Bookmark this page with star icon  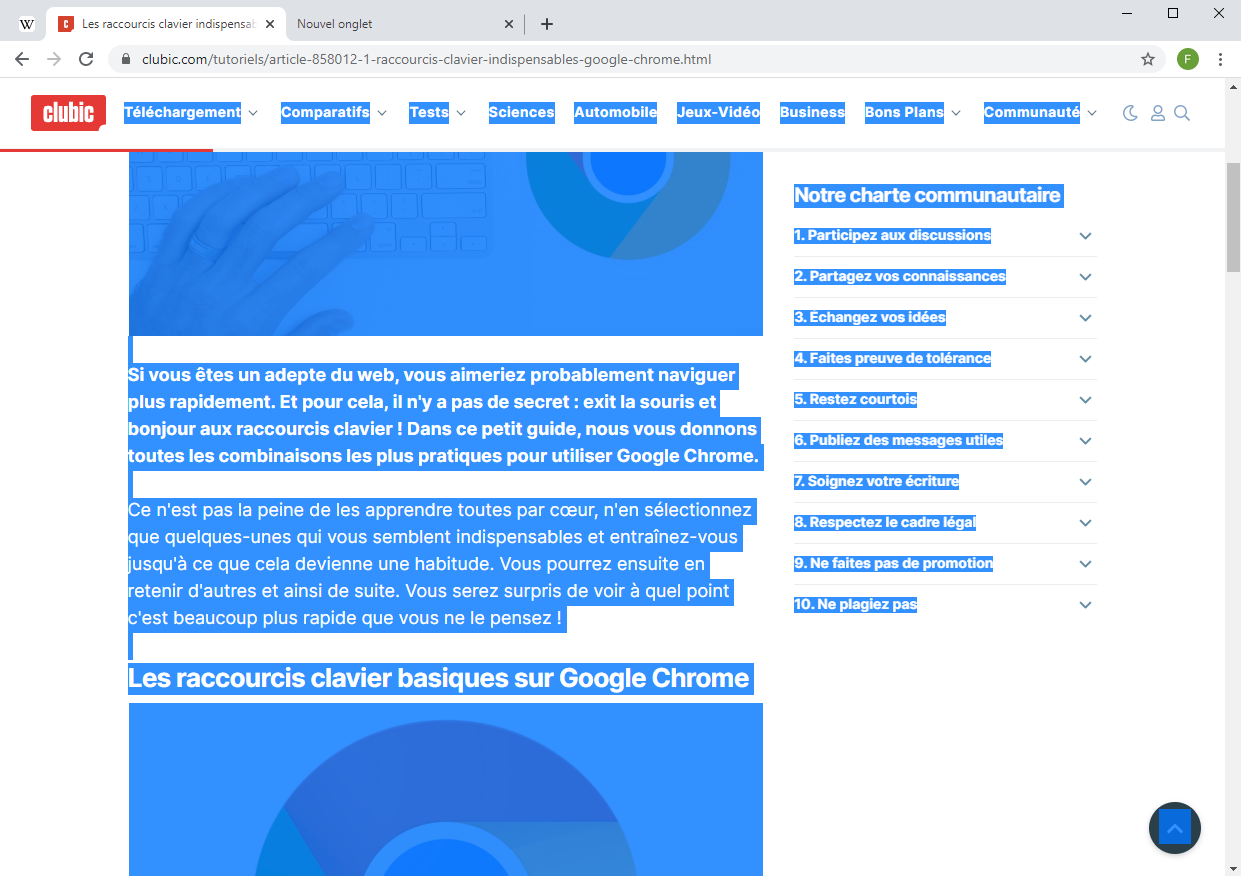tap(1148, 59)
